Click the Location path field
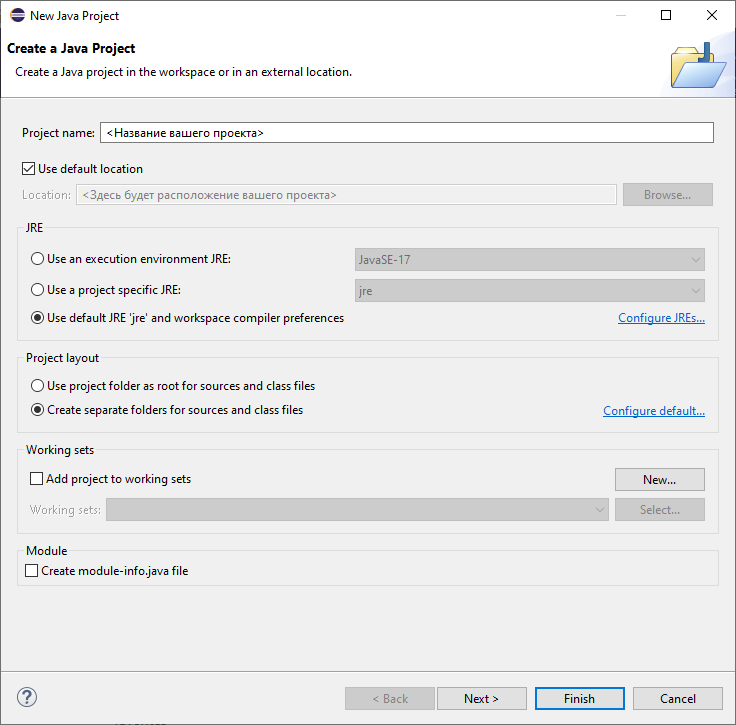Image resolution: width=736 pixels, height=725 pixels. point(346,195)
